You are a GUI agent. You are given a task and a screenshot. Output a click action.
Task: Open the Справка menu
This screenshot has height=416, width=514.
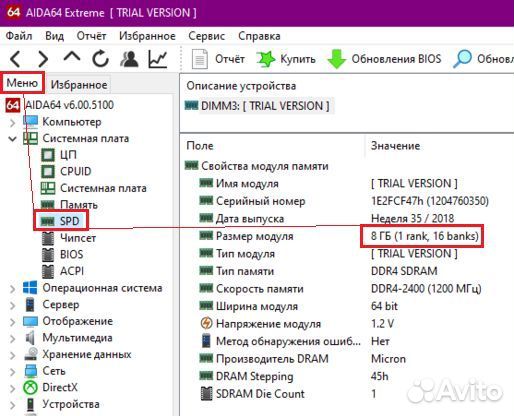(259, 36)
